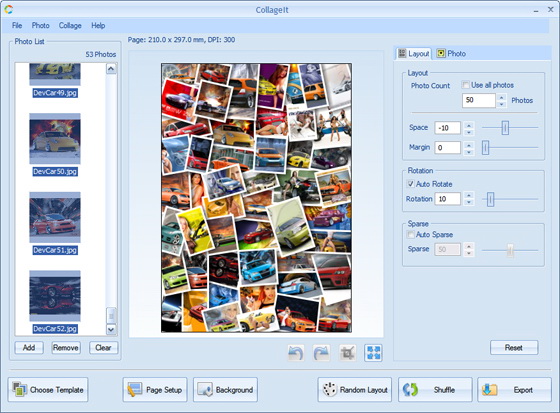
Task: Increase the Space value with the up arrow
Action: (x=469, y=125)
